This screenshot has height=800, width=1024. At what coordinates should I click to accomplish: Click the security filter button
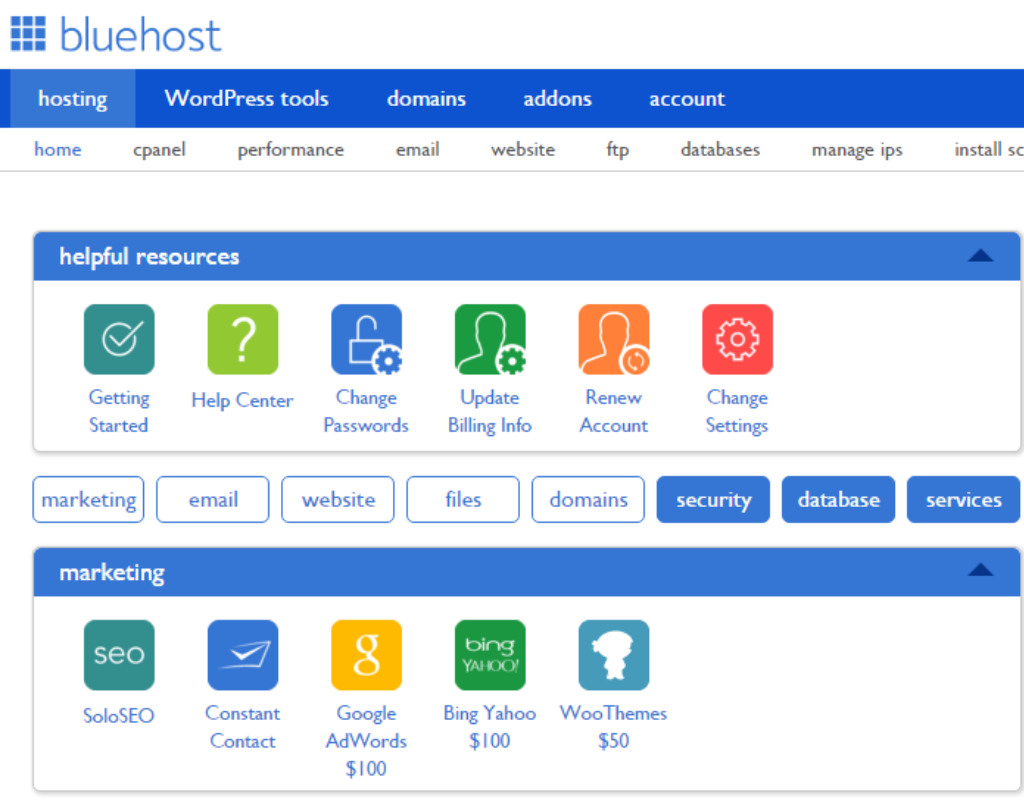[713, 500]
